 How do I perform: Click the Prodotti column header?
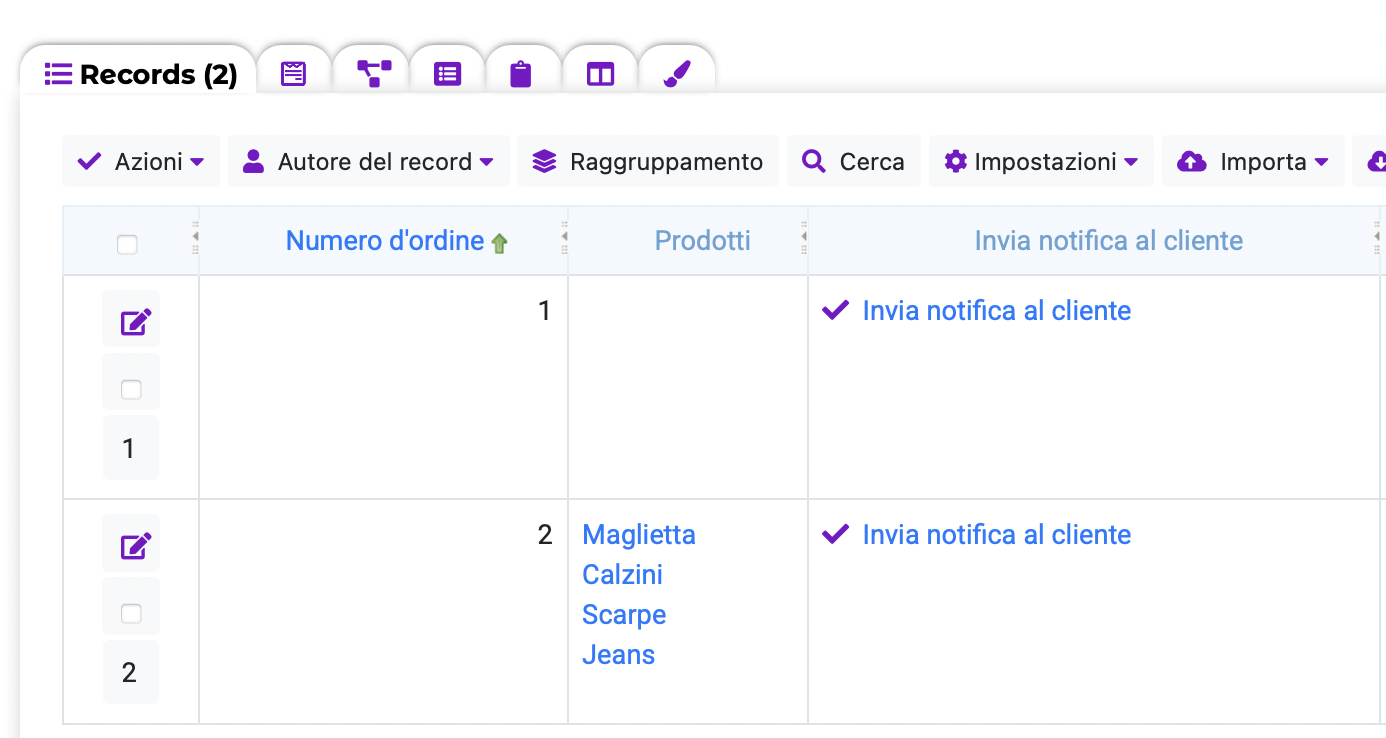point(702,241)
